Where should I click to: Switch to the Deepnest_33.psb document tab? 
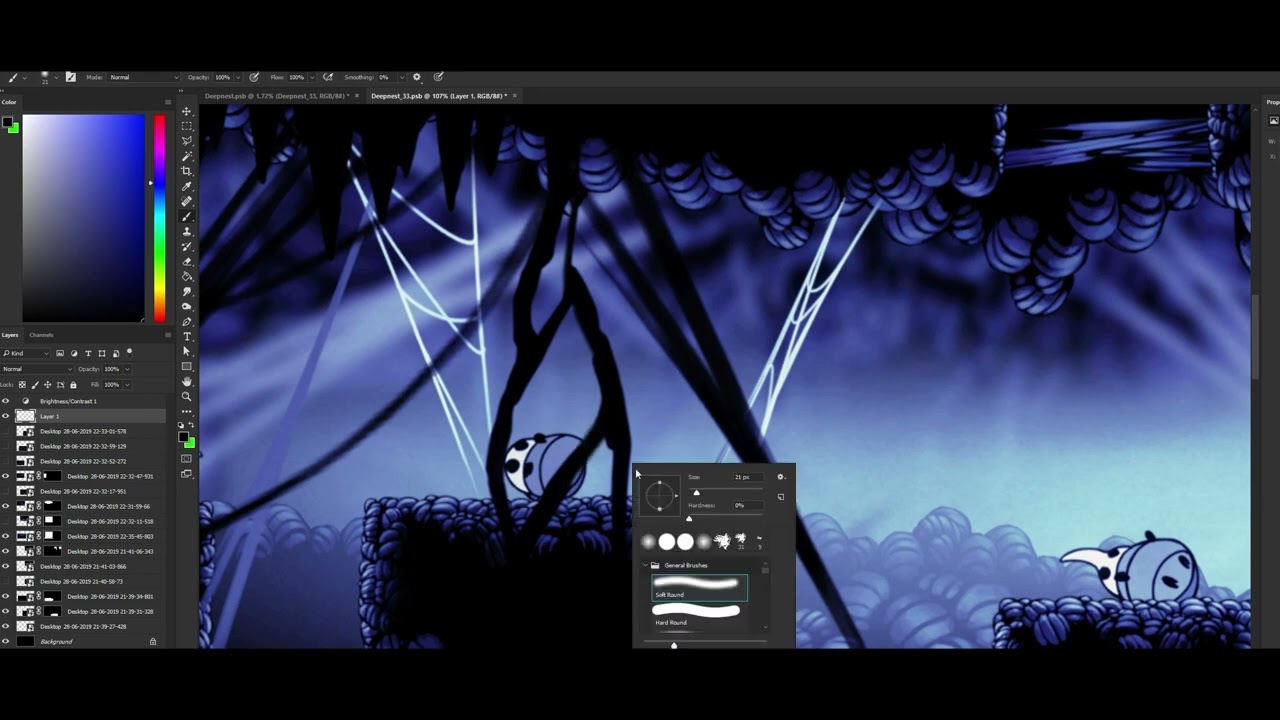[x=439, y=96]
